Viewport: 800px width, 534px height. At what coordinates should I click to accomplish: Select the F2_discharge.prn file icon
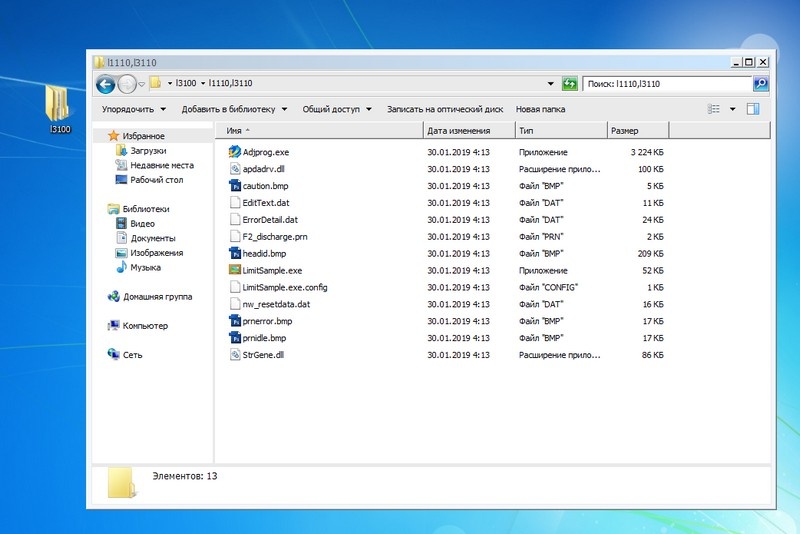pyautogui.click(x=235, y=236)
